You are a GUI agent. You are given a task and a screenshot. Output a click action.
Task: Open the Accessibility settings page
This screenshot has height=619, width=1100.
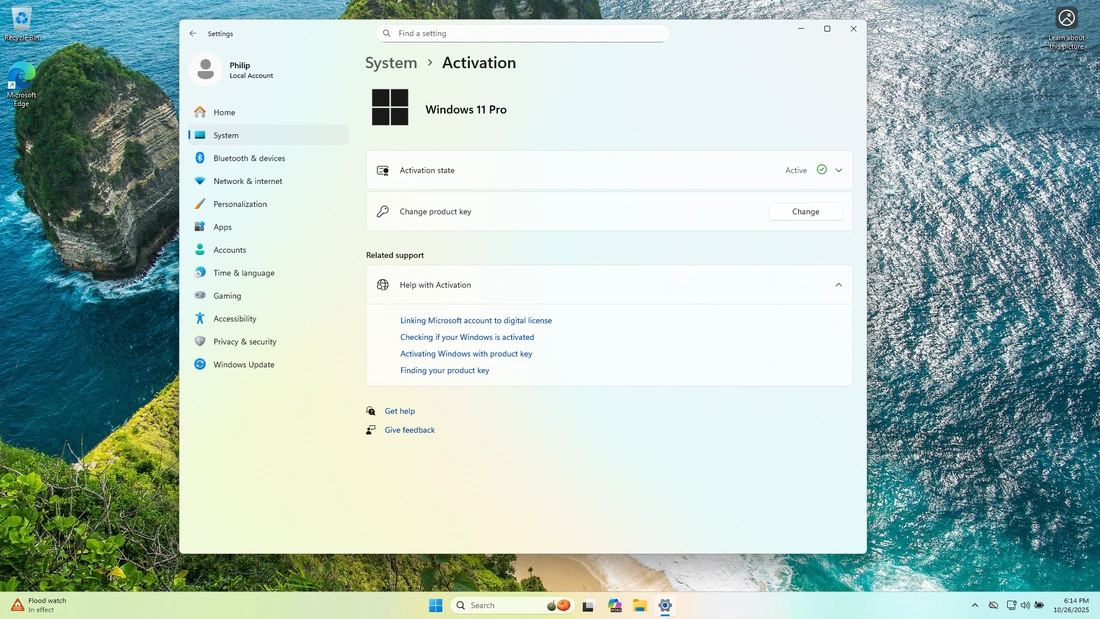coord(234,319)
